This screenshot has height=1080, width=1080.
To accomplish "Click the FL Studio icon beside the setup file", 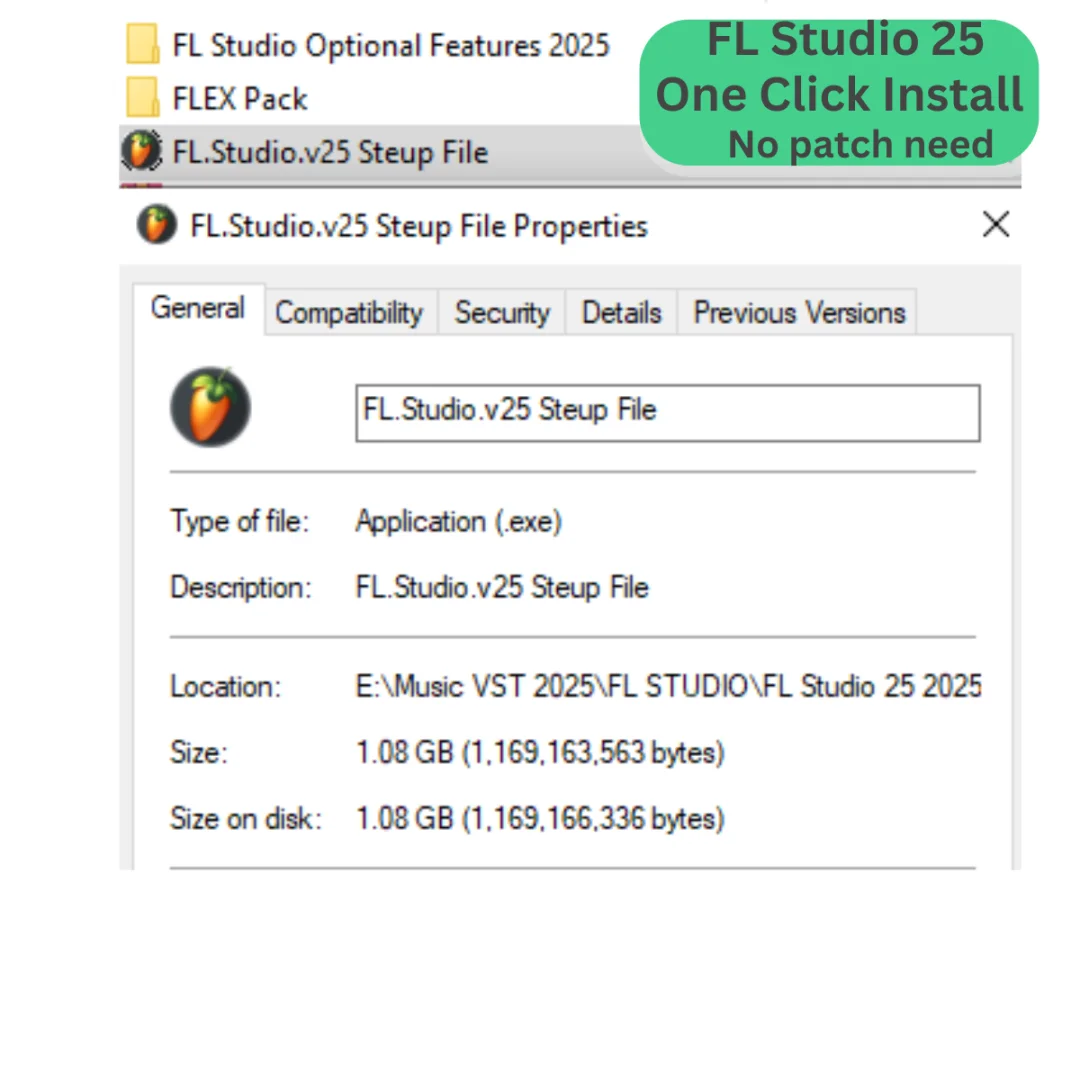I will (142, 152).
